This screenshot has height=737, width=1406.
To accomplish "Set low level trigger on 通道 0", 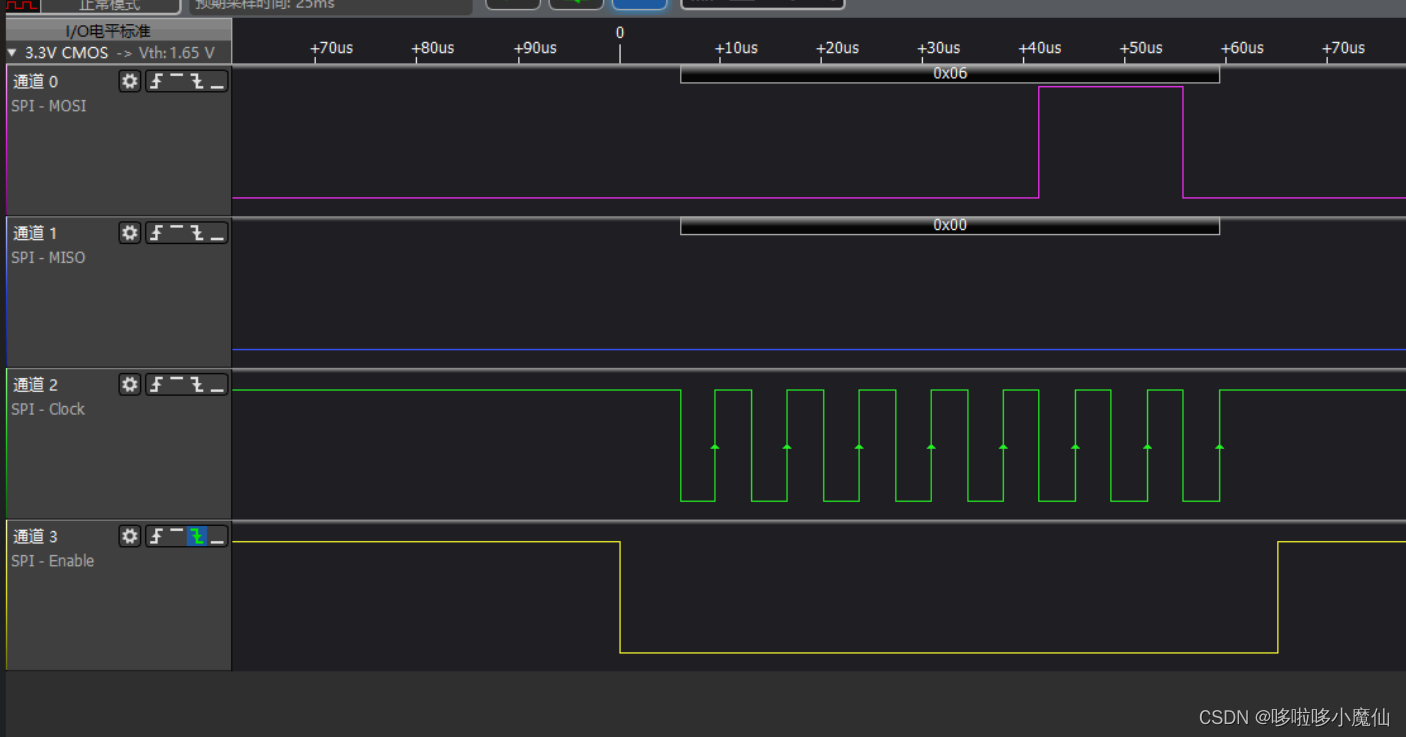I will 217,81.
